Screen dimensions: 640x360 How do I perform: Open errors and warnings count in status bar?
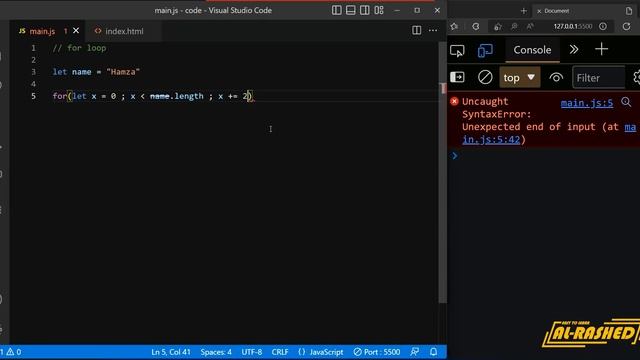11,352
